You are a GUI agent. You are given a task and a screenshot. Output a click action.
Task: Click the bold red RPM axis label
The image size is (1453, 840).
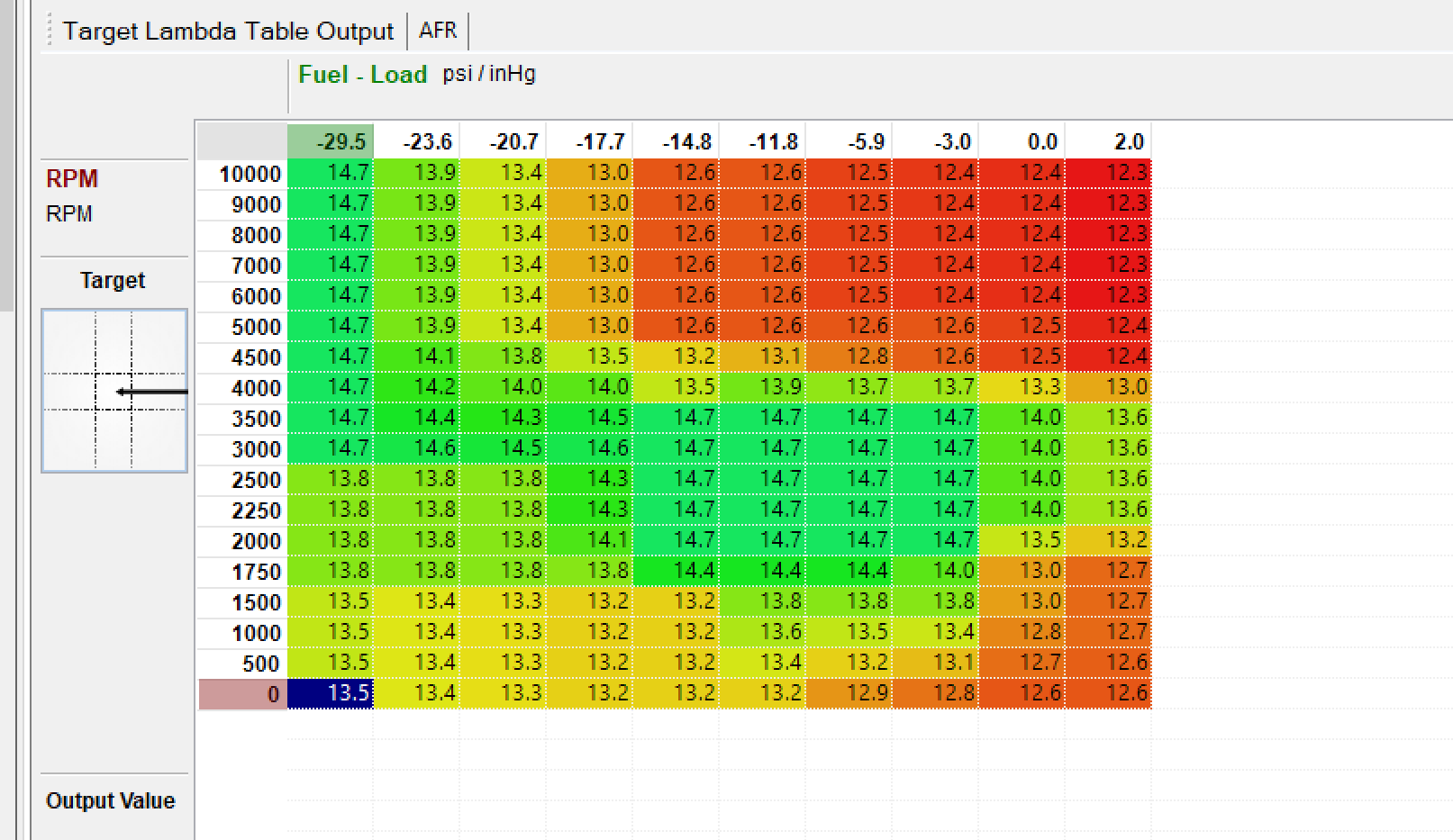point(72,178)
